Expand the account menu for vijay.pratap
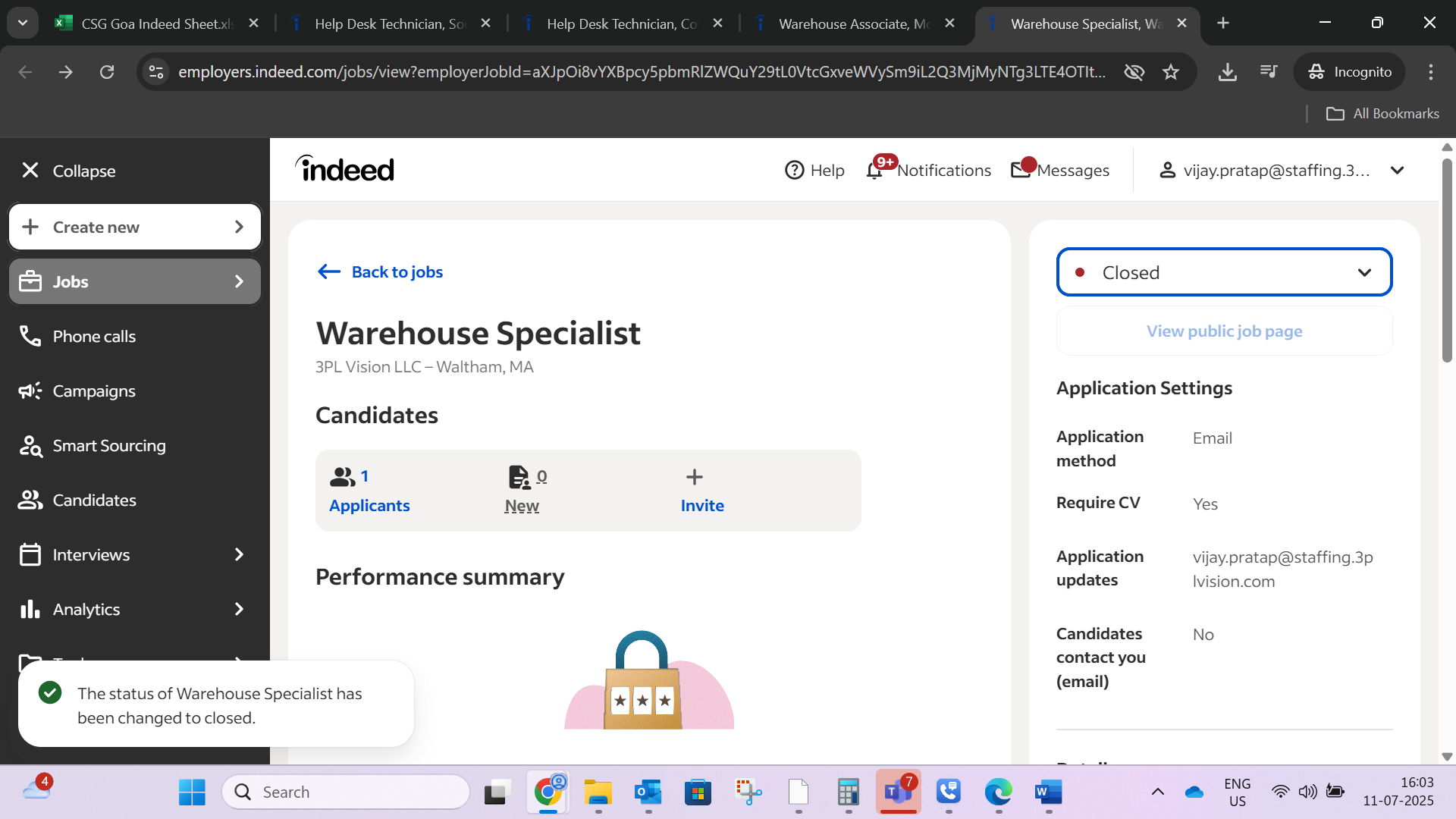This screenshot has width=1456, height=819. click(x=1398, y=171)
